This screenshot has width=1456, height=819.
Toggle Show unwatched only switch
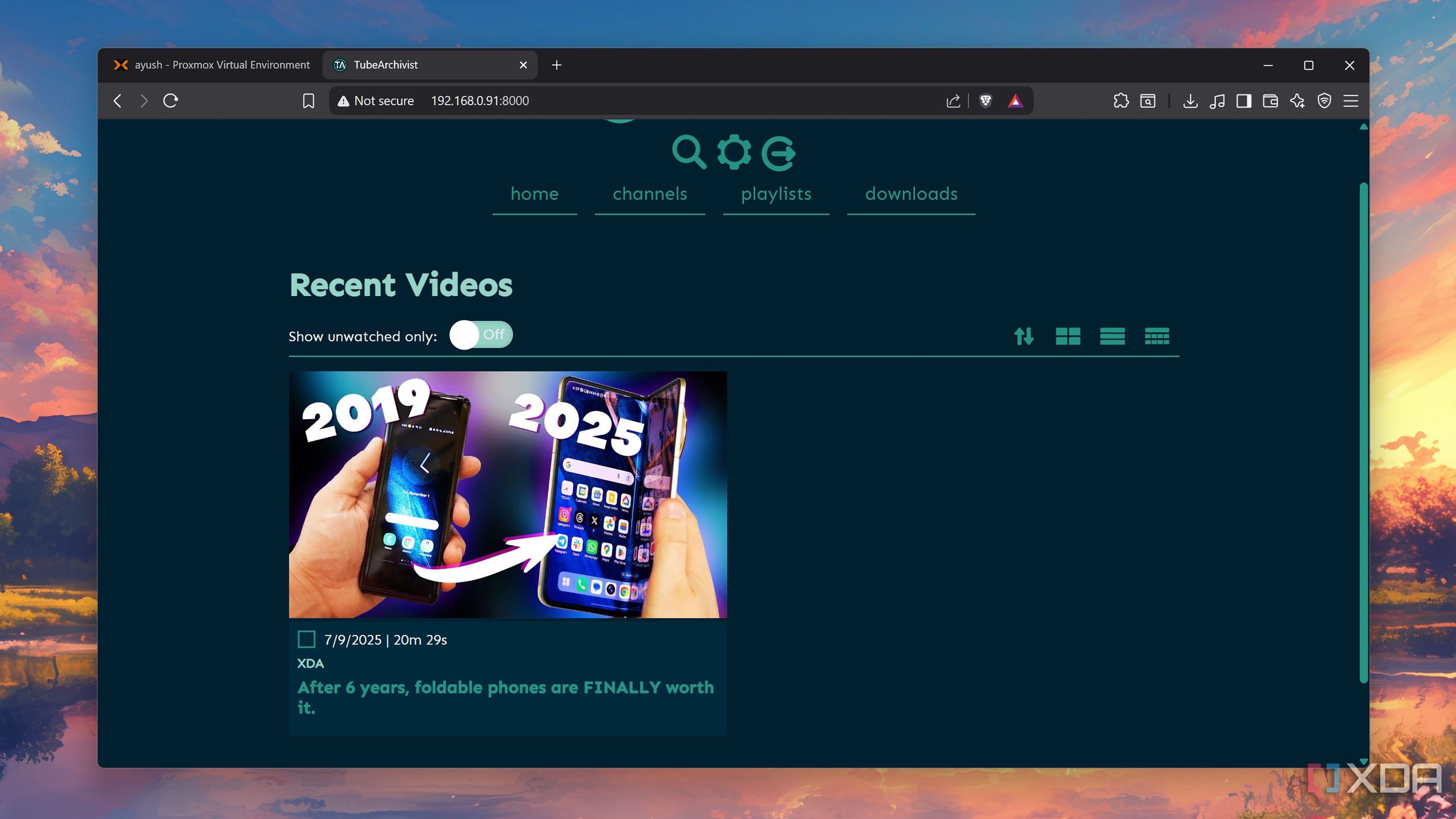(x=481, y=334)
